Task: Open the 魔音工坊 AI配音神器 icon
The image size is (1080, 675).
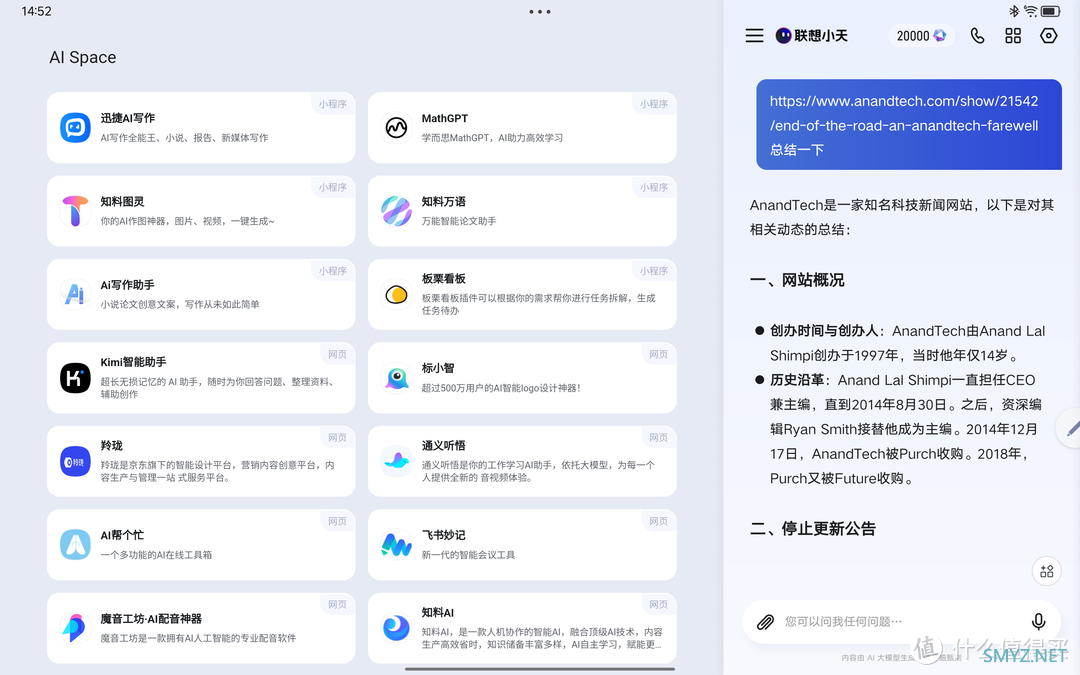Action: [75, 628]
